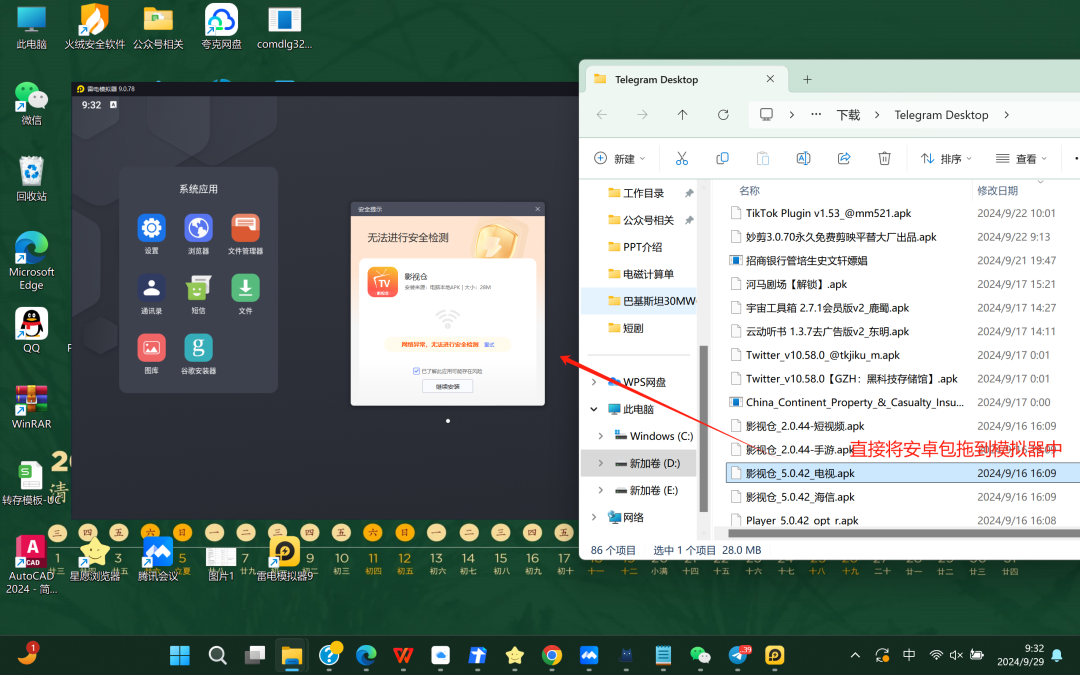Close the 安全提示 security dialog

[538, 209]
